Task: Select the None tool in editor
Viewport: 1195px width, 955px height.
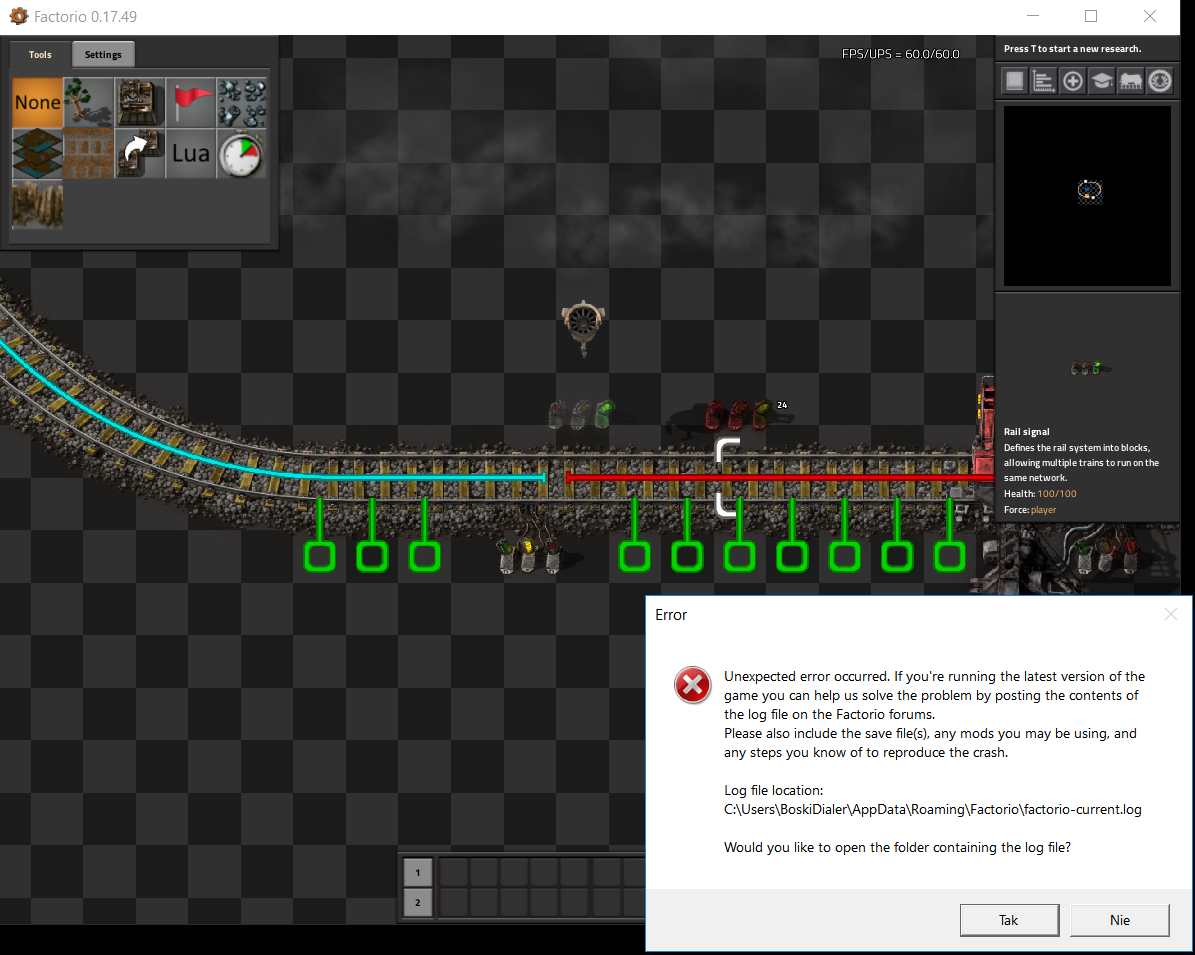Action: click(37, 102)
